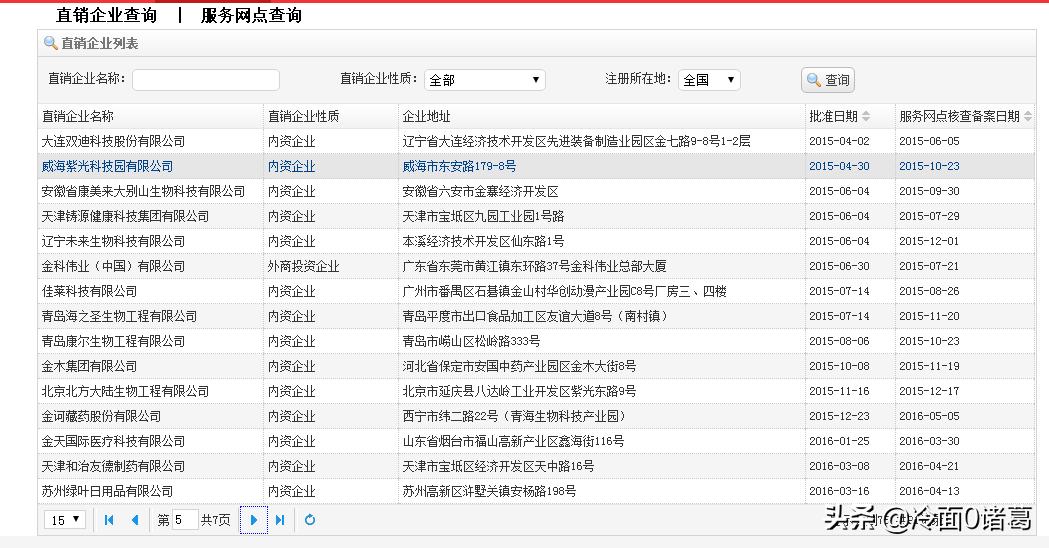Select row 大连双迪科技股份有限公司
The width and height of the screenshot is (1049, 548).
point(536,141)
